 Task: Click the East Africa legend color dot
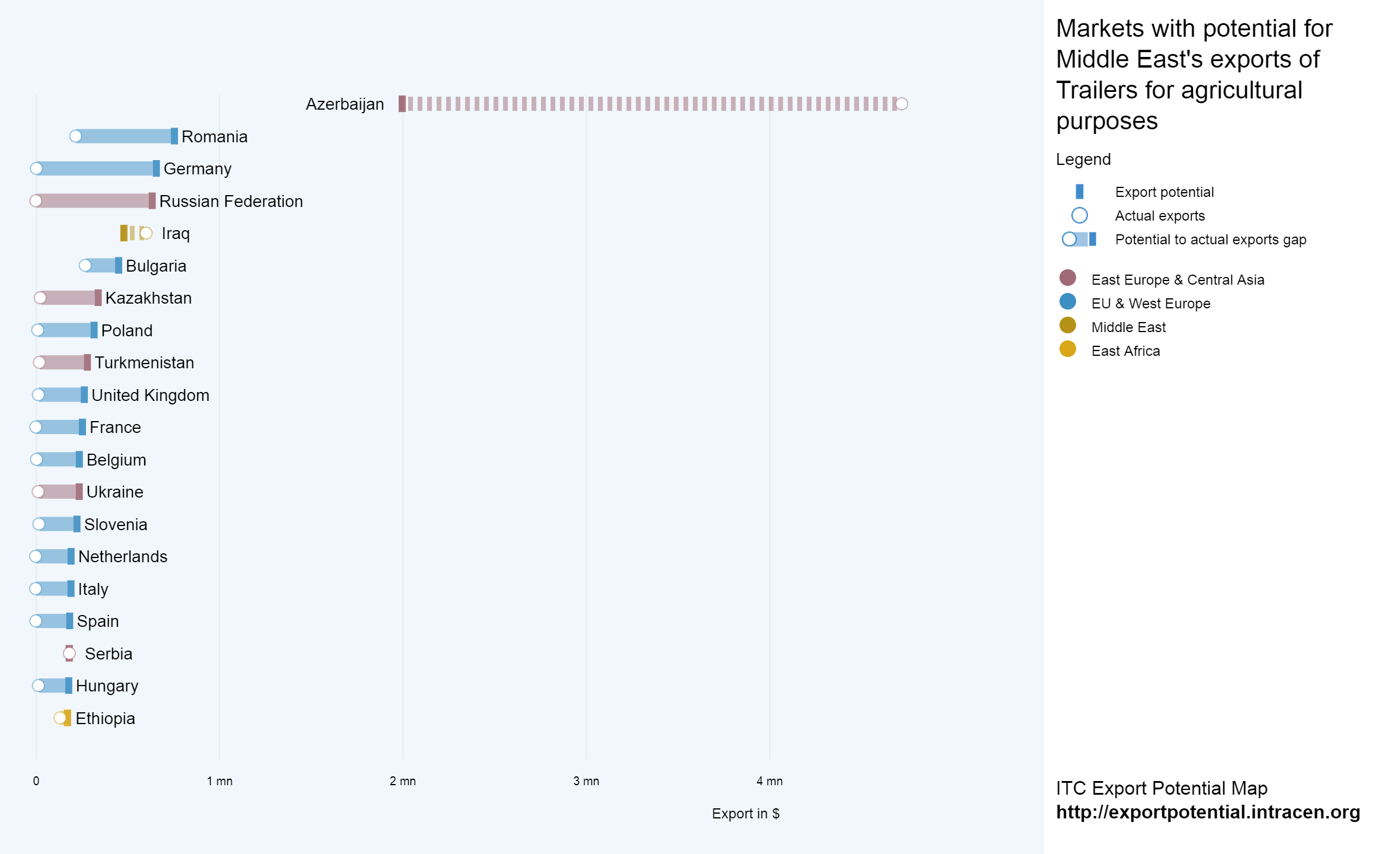point(1067,349)
